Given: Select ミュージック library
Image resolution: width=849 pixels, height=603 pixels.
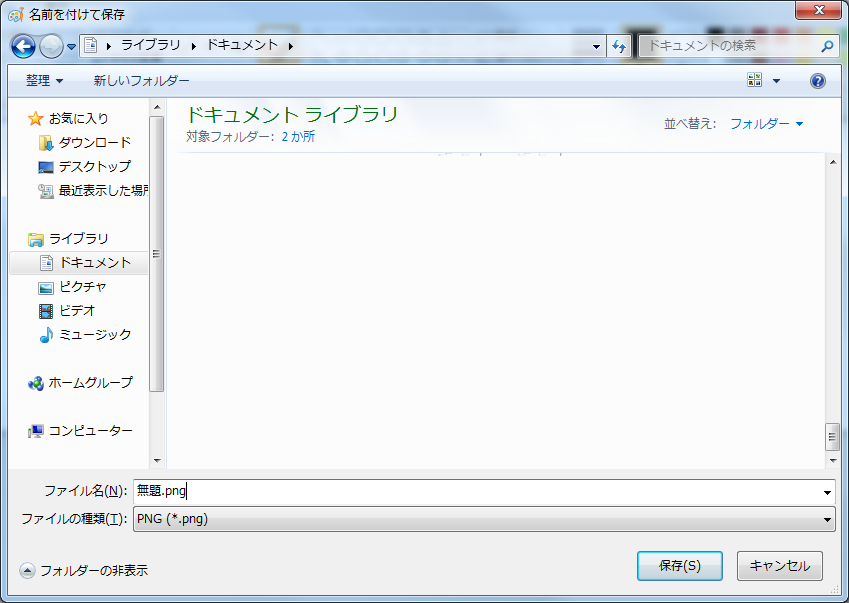Looking at the screenshot, I should 95,335.
